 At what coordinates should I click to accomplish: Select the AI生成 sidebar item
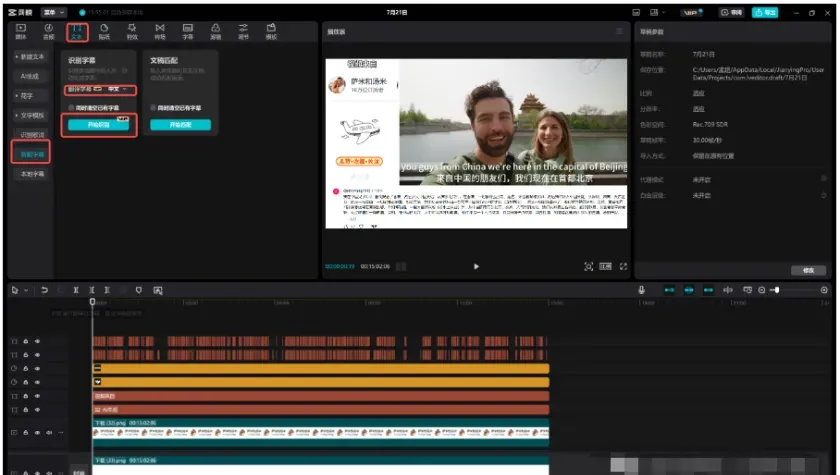(x=31, y=76)
